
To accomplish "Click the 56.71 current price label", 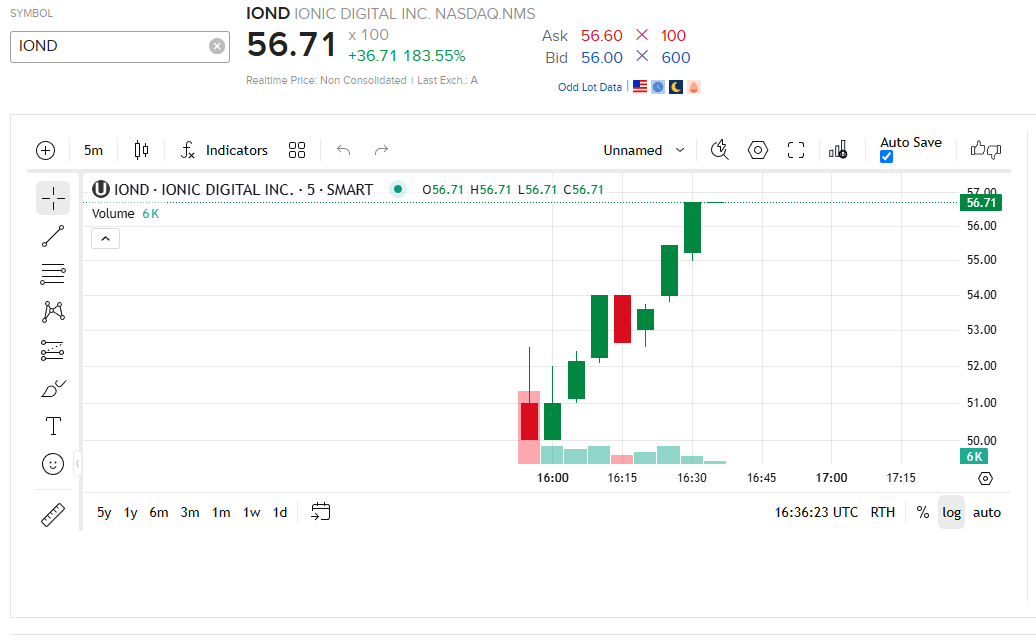I will [x=980, y=203].
